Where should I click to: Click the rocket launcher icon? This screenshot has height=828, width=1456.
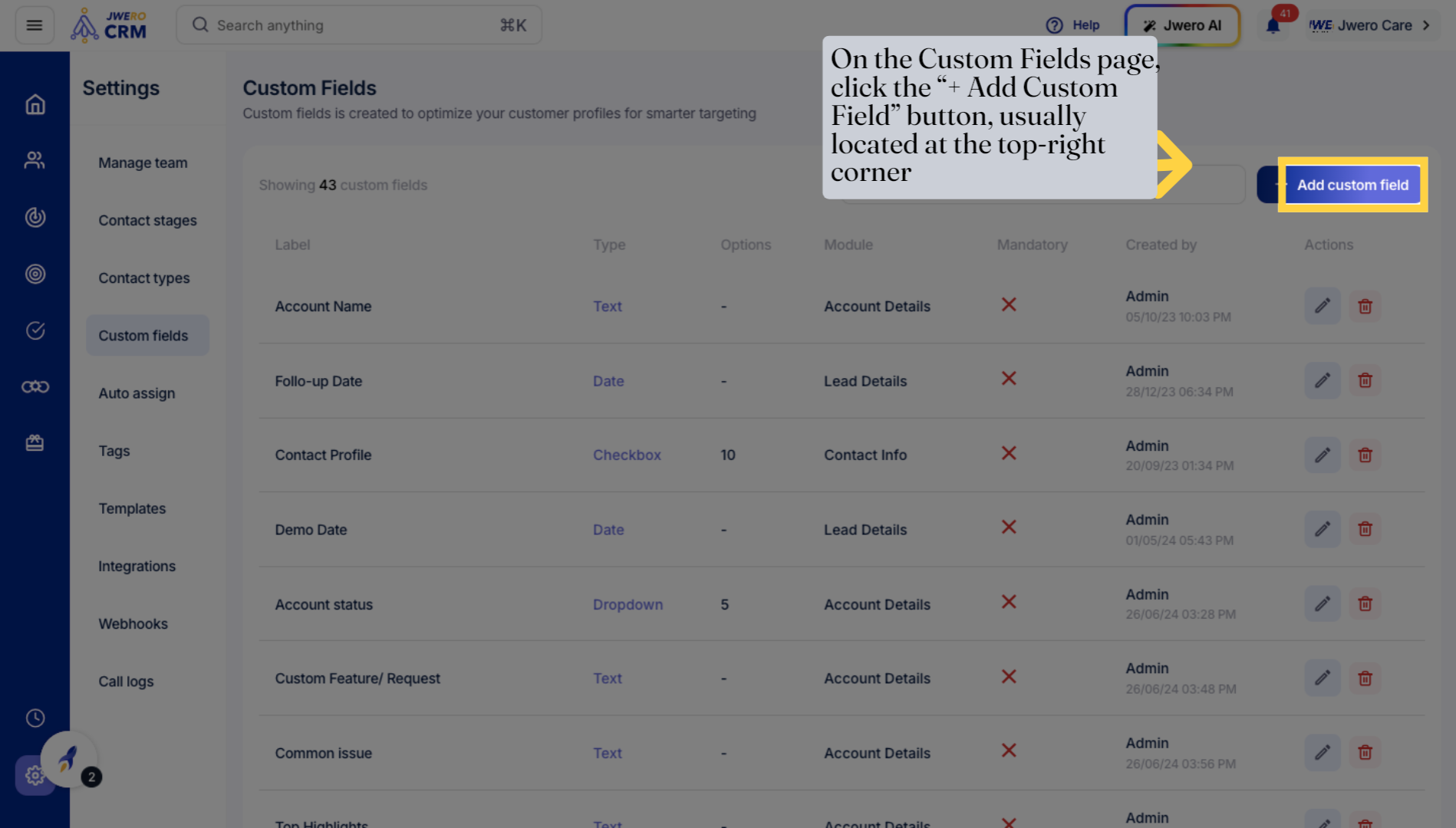click(x=68, y=759)
